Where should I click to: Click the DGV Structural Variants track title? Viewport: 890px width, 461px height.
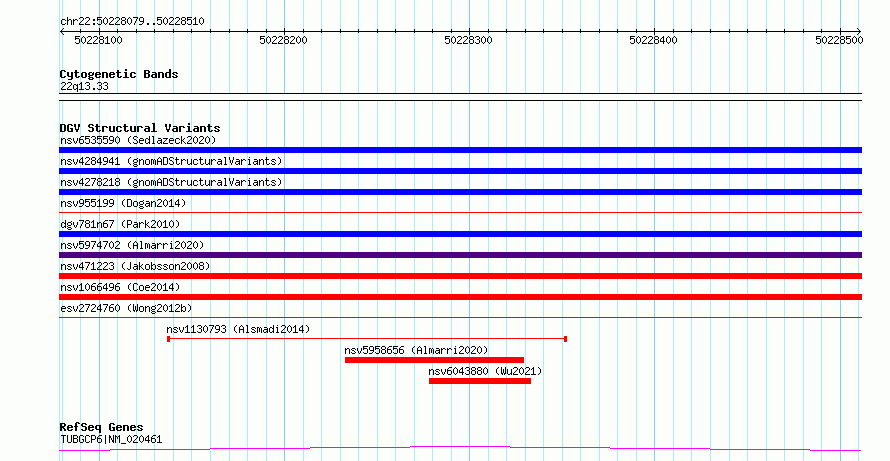tap(140, 128)
